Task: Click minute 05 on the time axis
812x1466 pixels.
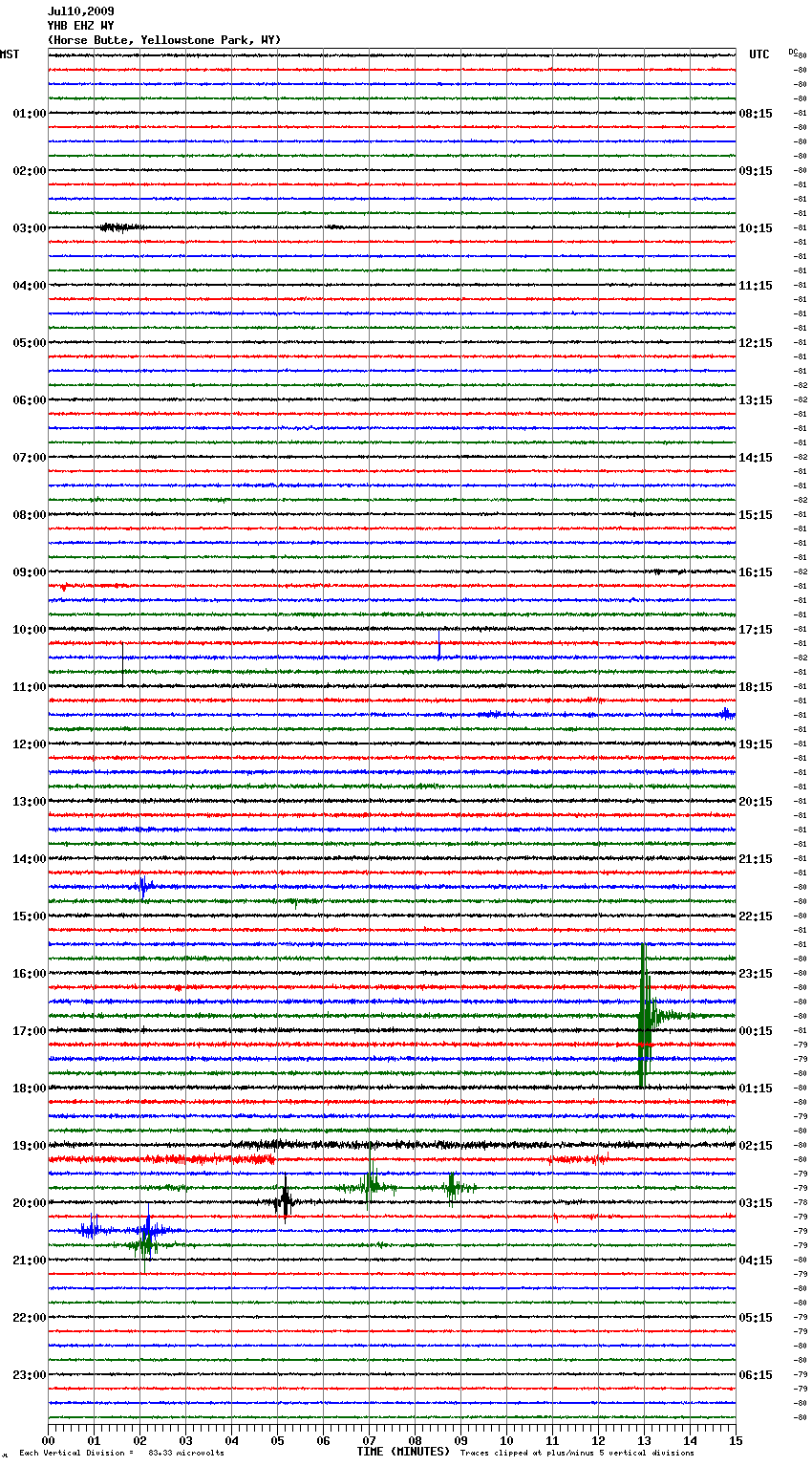Action: pyautogui.click(x=277, y=1441)
